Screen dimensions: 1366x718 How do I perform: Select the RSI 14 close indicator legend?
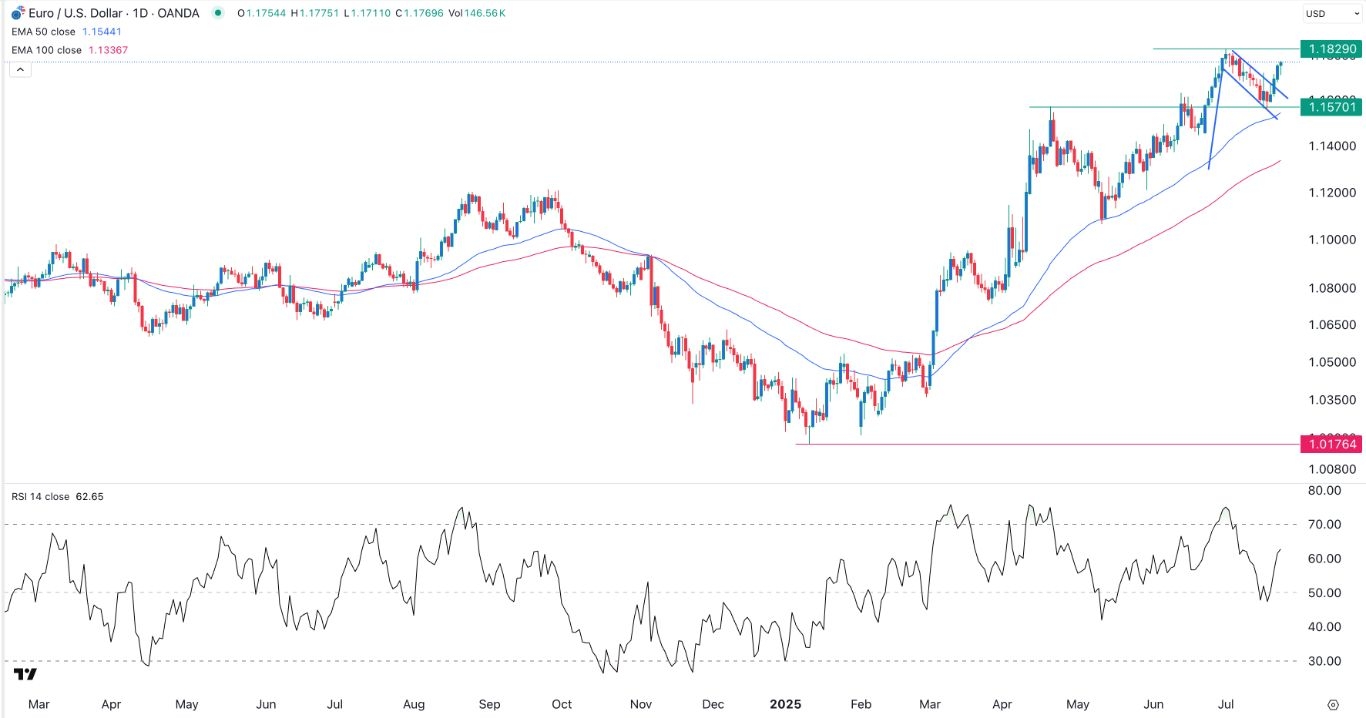[45, 496]
